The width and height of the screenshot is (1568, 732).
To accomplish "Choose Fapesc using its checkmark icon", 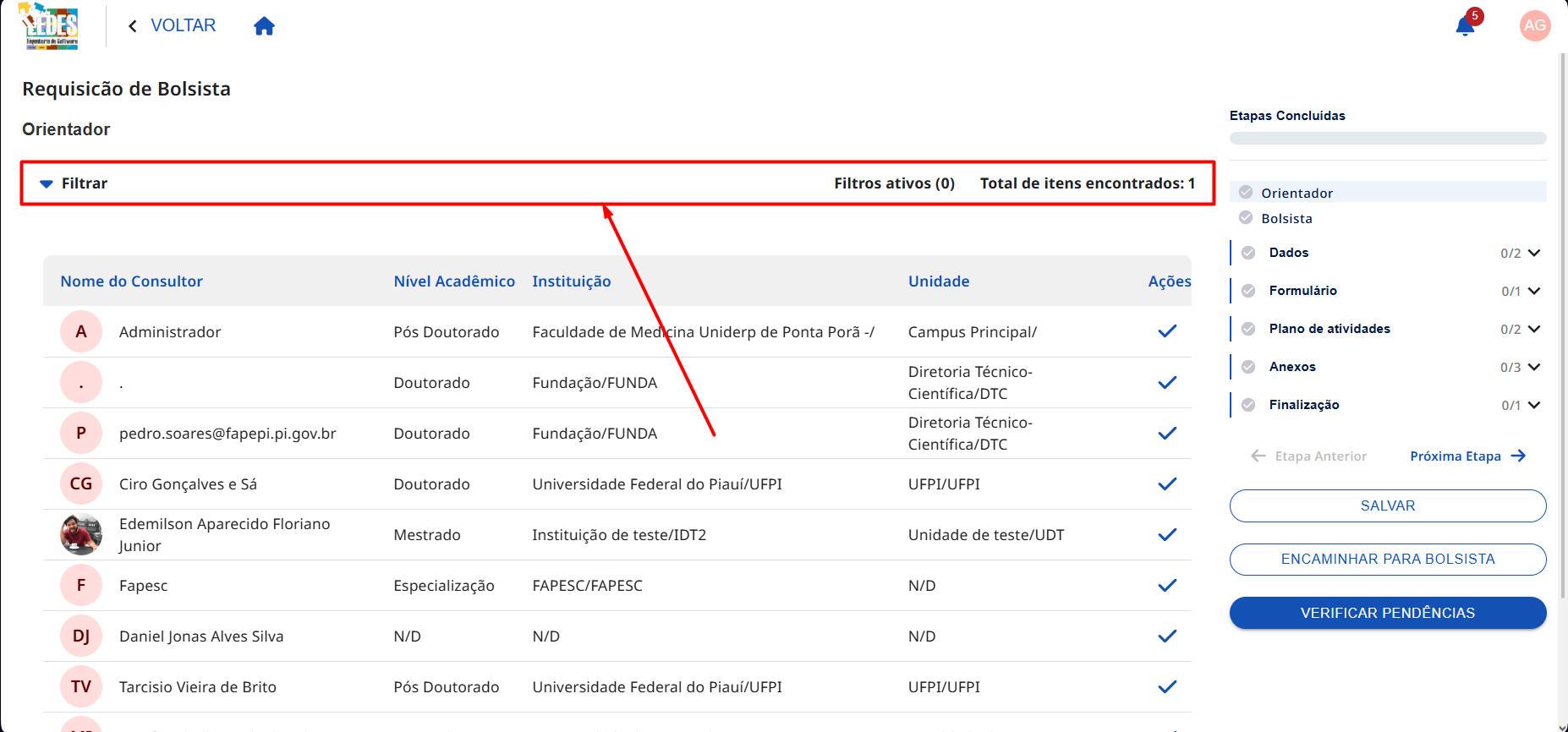I will (x=1167, y=585).
